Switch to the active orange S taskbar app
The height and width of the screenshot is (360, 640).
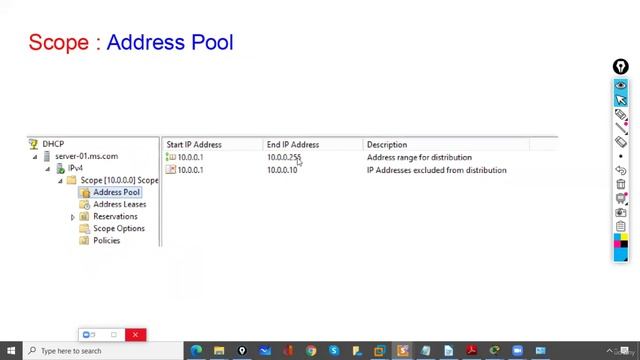402,351
